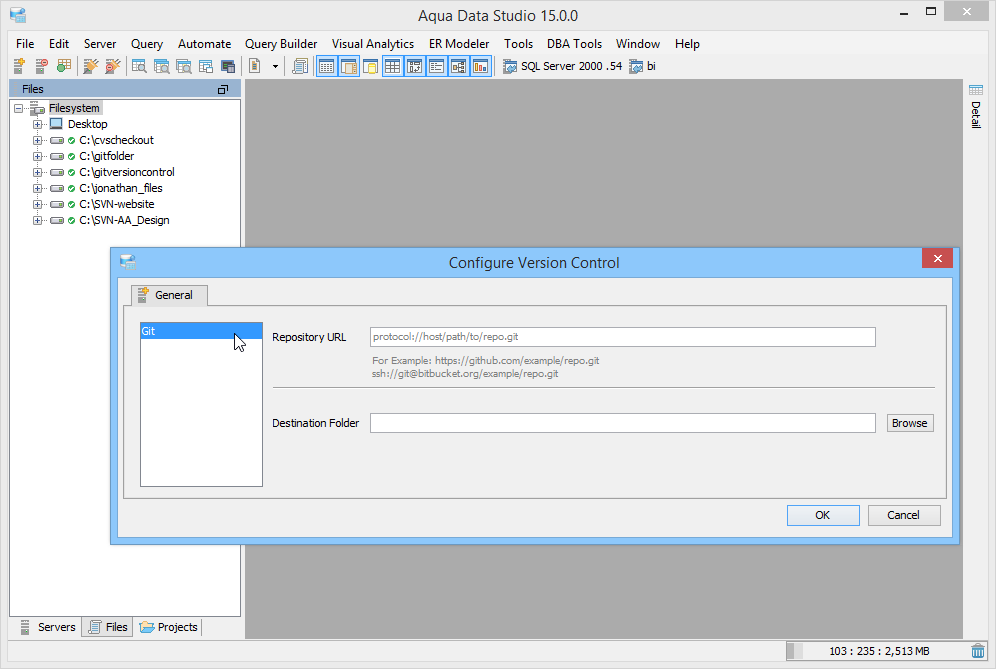The width and height of the screenshot is (996, 669).
Task: Select C:\jonathan_files in file tree
Action: (121, 188)
